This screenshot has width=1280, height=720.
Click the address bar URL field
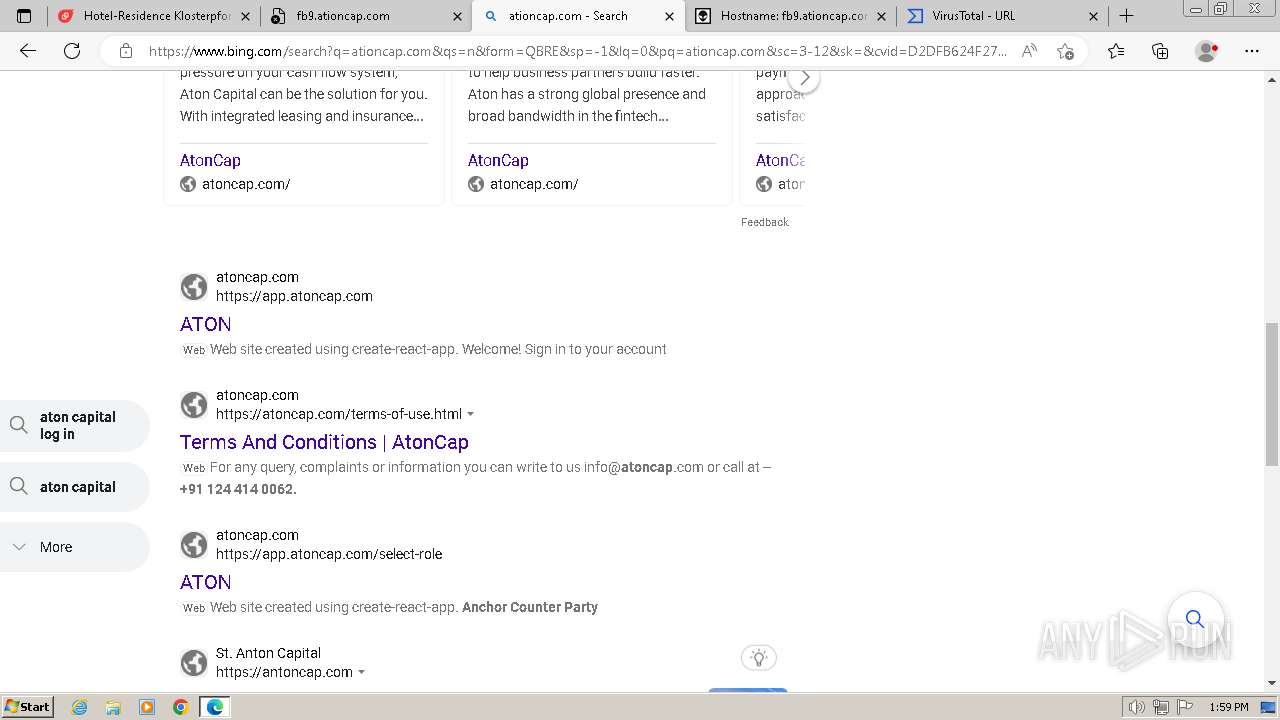click(x=577, y=51)
